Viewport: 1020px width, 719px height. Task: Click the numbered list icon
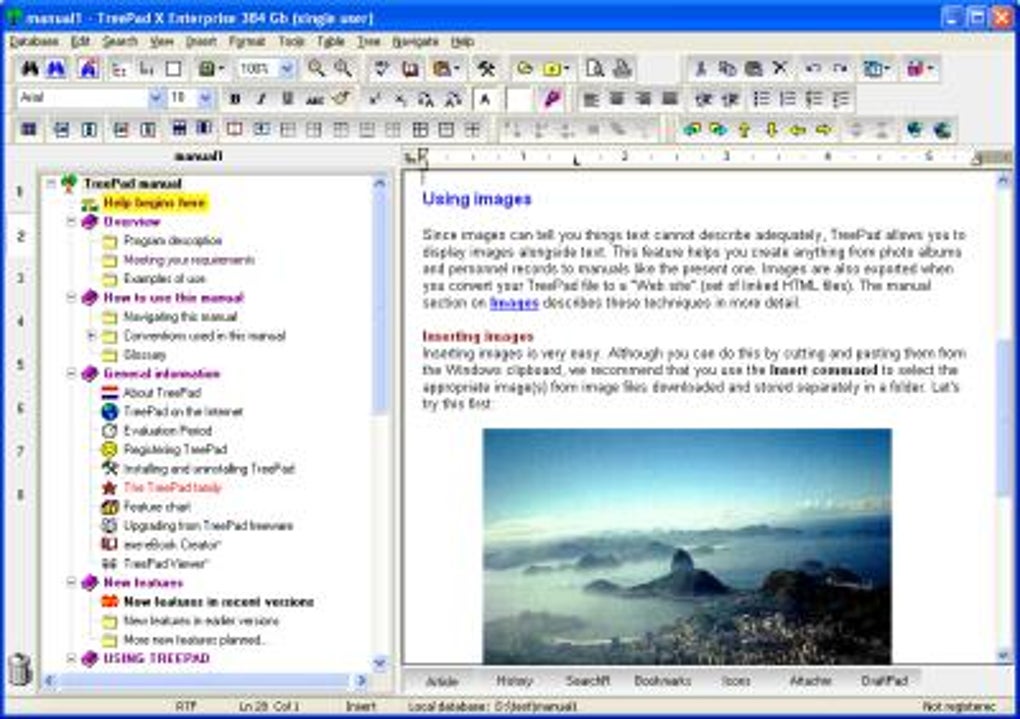[787, 99]
